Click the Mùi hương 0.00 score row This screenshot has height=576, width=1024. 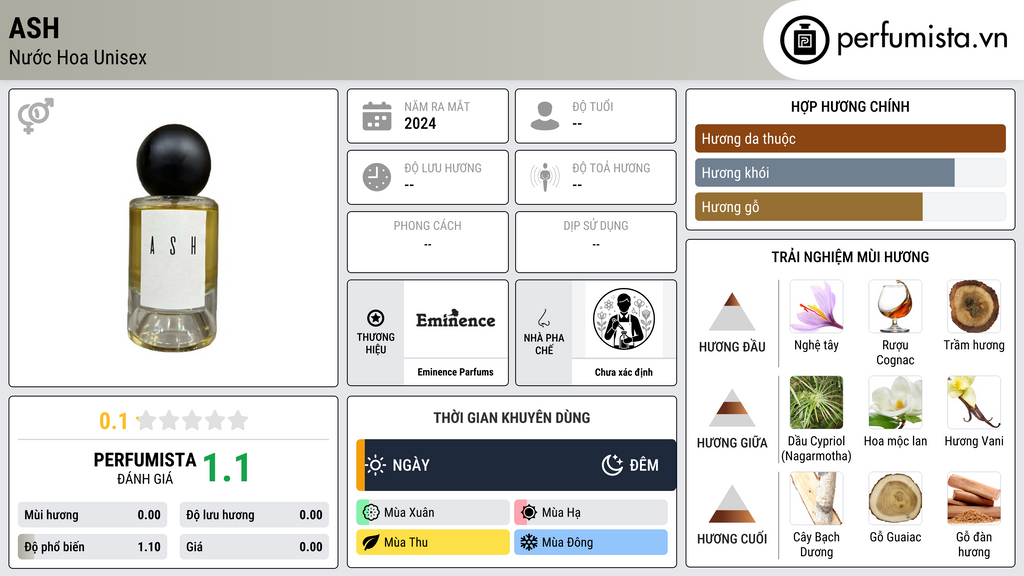coord(92,515)
